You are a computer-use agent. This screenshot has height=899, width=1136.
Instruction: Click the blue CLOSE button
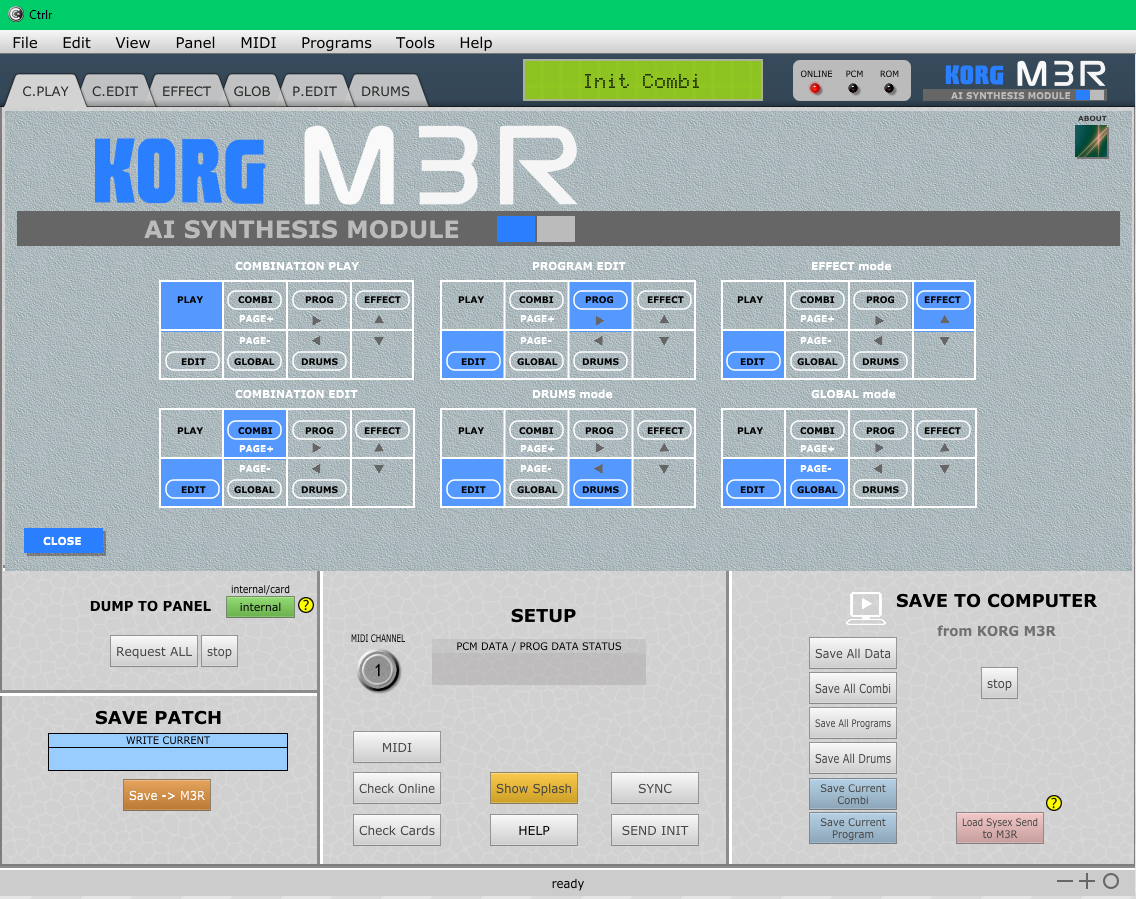pyautogui.click(x=62, y=541)
